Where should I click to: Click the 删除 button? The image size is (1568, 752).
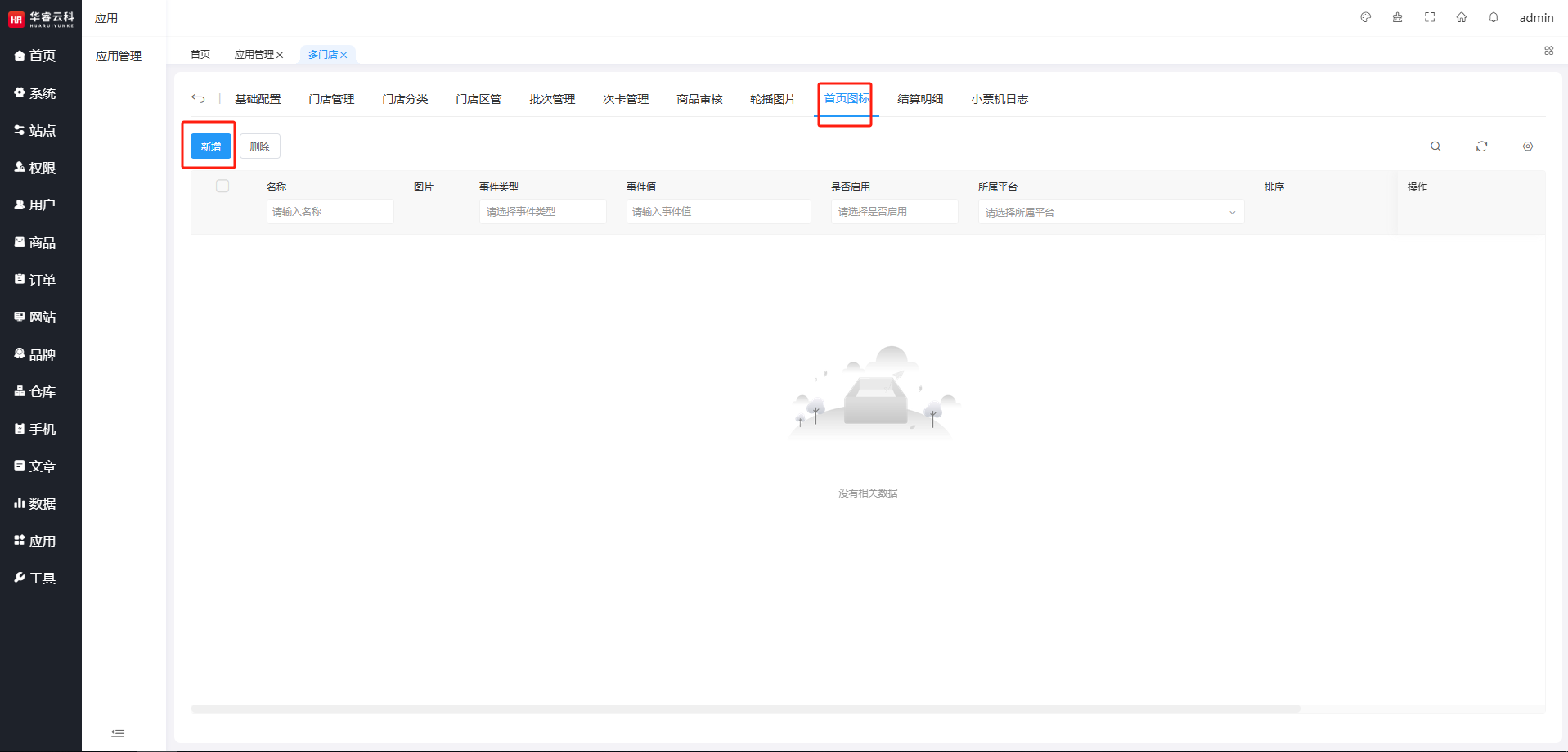(260, 146)
